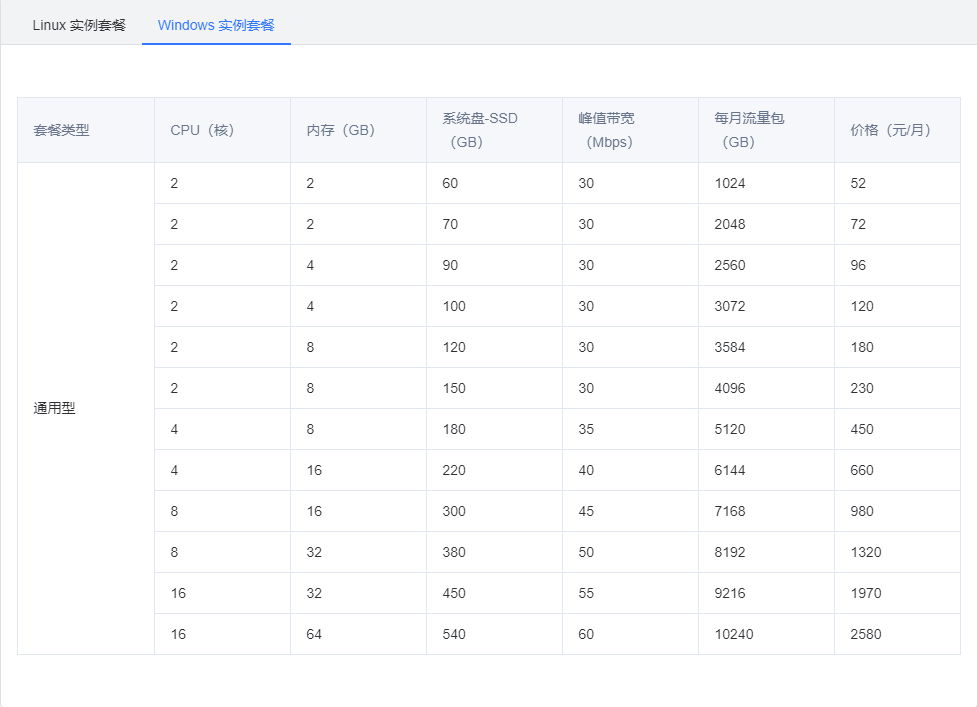
Task: Click the CPU（核）column header
Action: 202,130
